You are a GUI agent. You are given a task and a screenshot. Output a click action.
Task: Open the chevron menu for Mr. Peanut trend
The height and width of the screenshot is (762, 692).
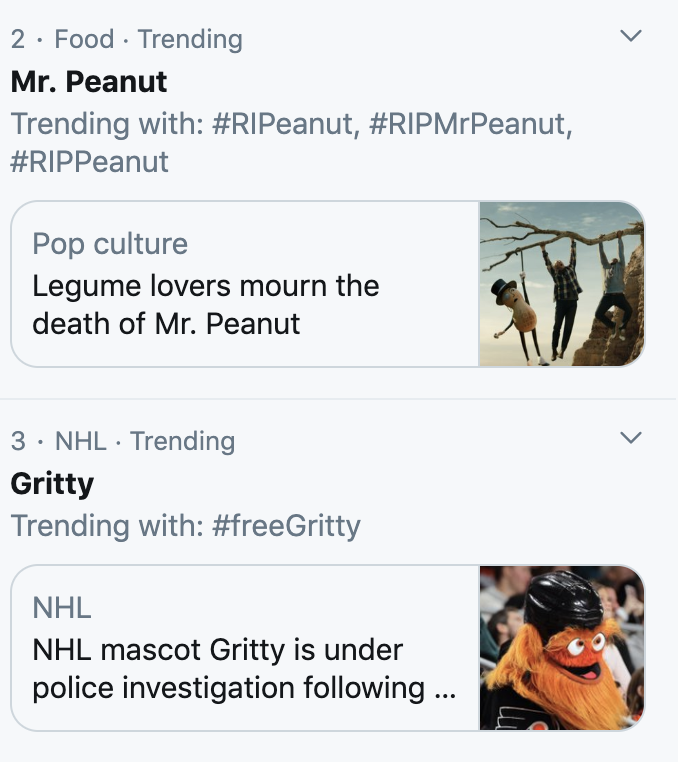tap(630, 36)
